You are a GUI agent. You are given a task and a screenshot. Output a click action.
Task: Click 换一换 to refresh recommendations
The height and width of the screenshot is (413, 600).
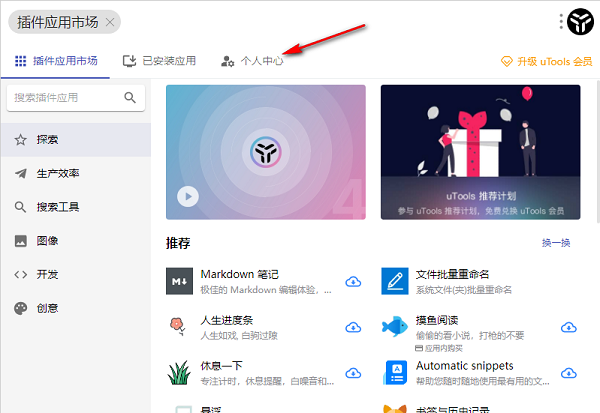[556, 243]
